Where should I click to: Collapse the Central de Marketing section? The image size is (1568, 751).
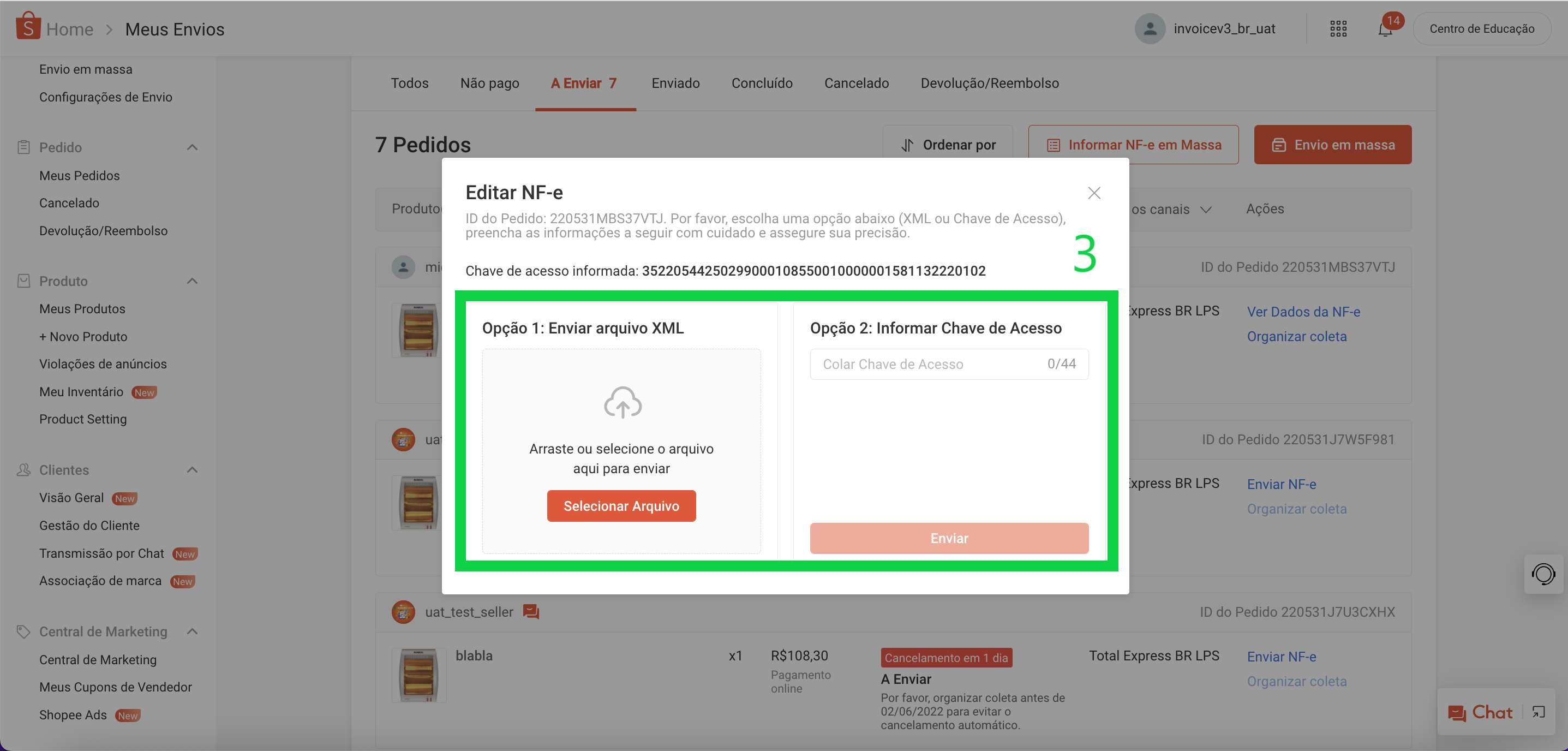(x=193, y=631)
